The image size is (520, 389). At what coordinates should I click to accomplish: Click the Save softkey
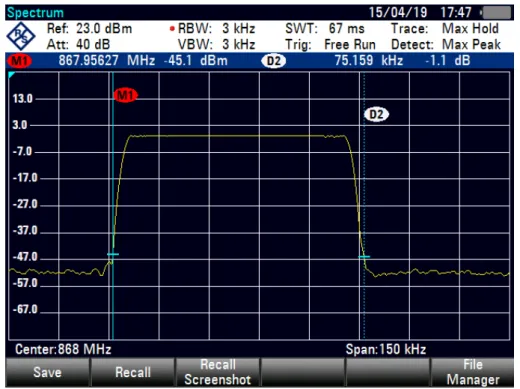tap(47, 372)
